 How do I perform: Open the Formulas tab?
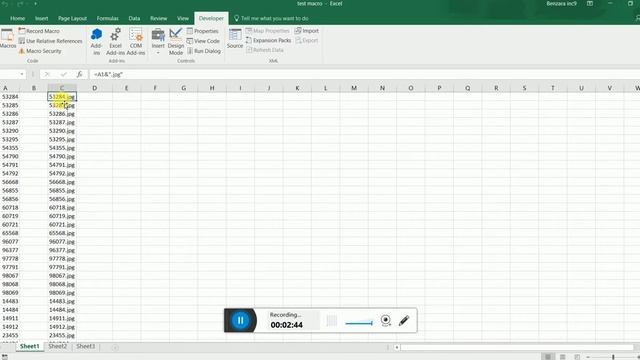coord(108,18)
